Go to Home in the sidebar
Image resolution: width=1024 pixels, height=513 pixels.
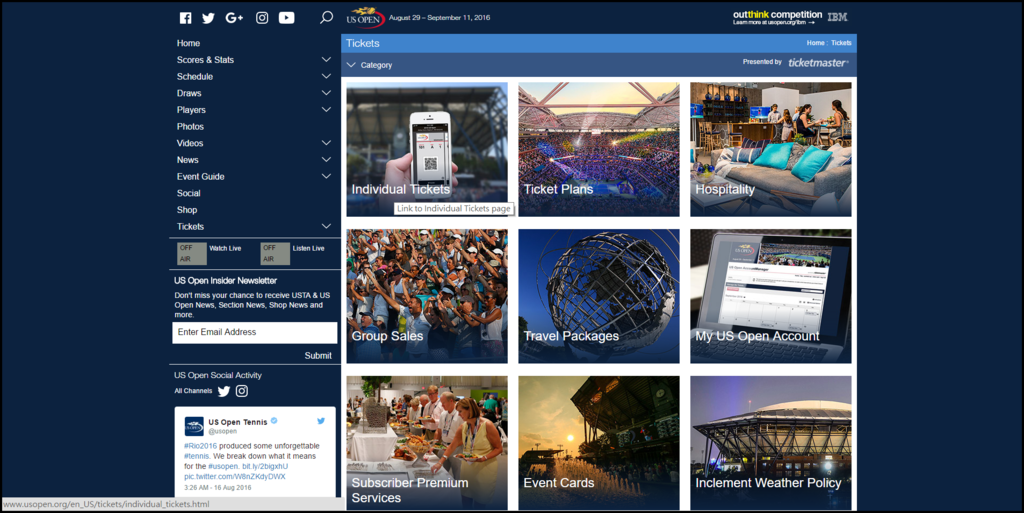point(188,43)
